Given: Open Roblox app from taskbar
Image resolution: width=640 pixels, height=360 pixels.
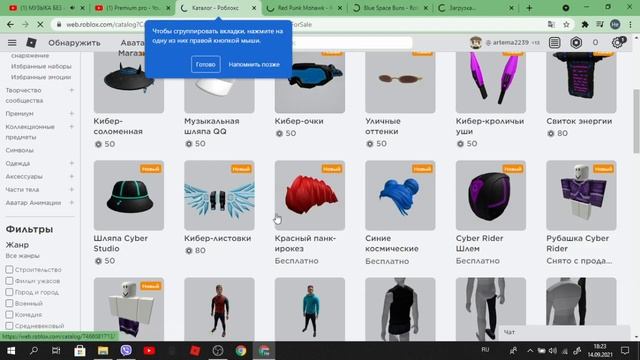Looking at the screenshot, I should pyautogui.click(x=195, y=351).
